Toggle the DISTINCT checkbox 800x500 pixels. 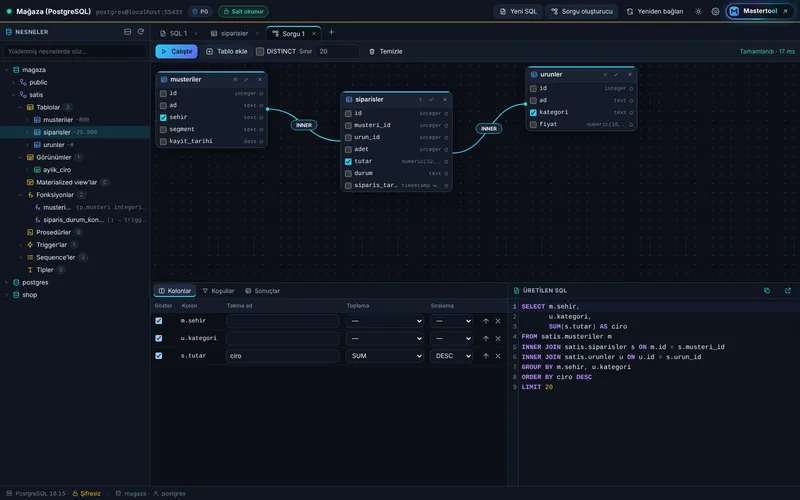[x=260, y=52]
